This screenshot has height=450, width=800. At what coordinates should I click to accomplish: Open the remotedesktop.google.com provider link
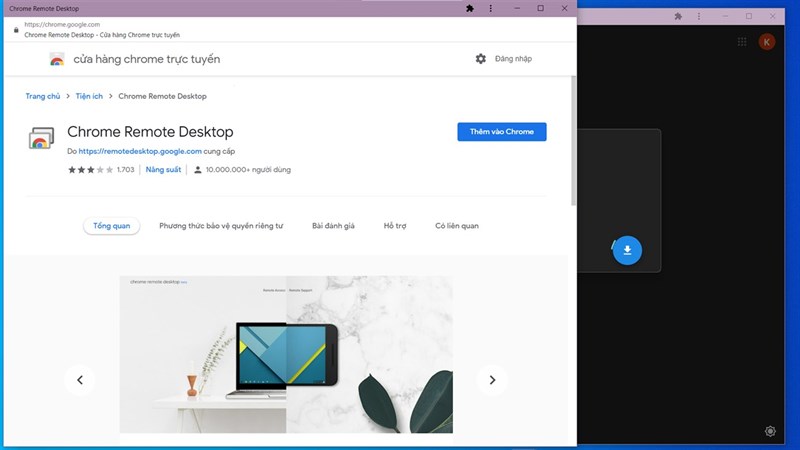140,151
